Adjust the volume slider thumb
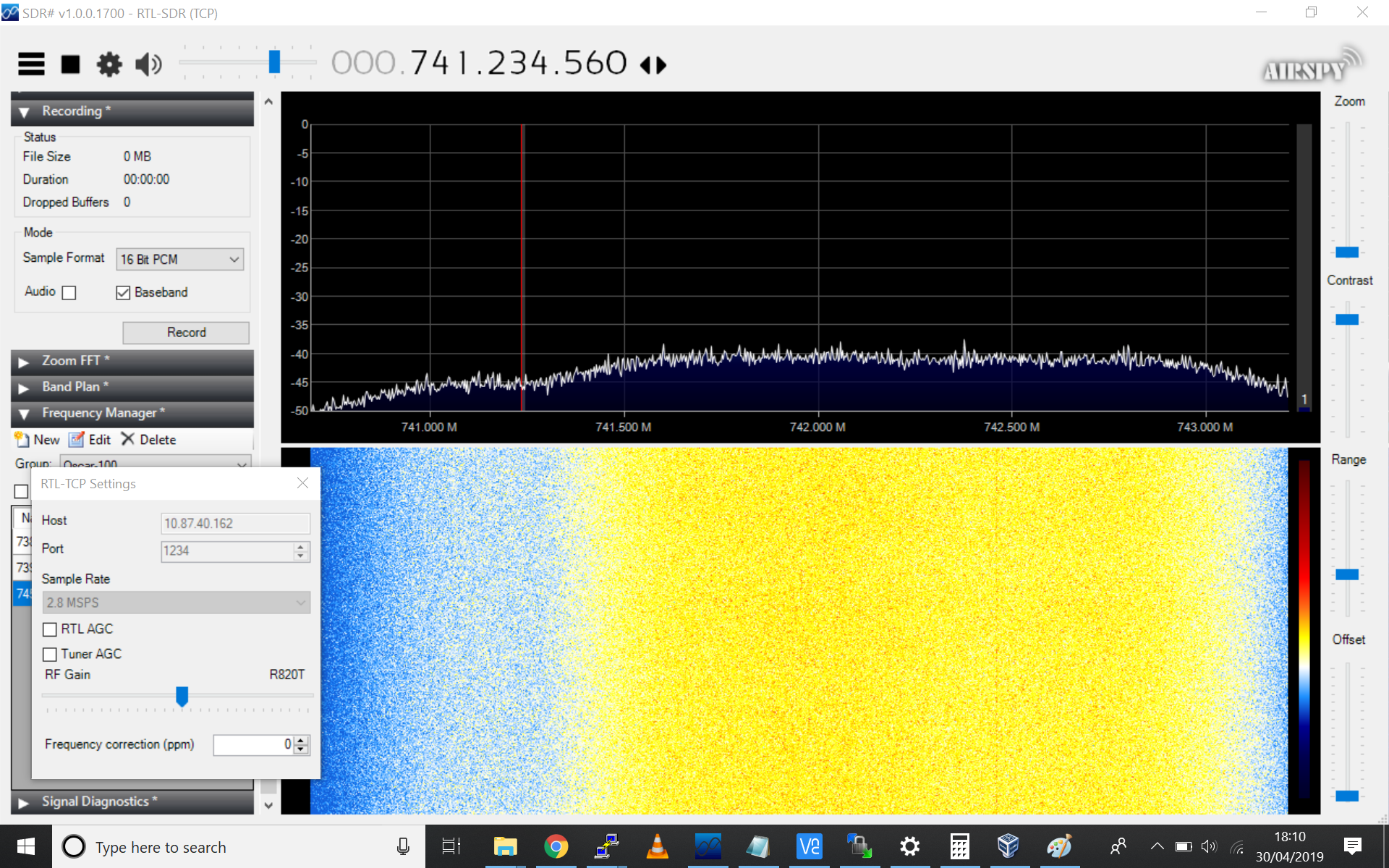This screenshot has width=1389, height=868. [274, 62]
